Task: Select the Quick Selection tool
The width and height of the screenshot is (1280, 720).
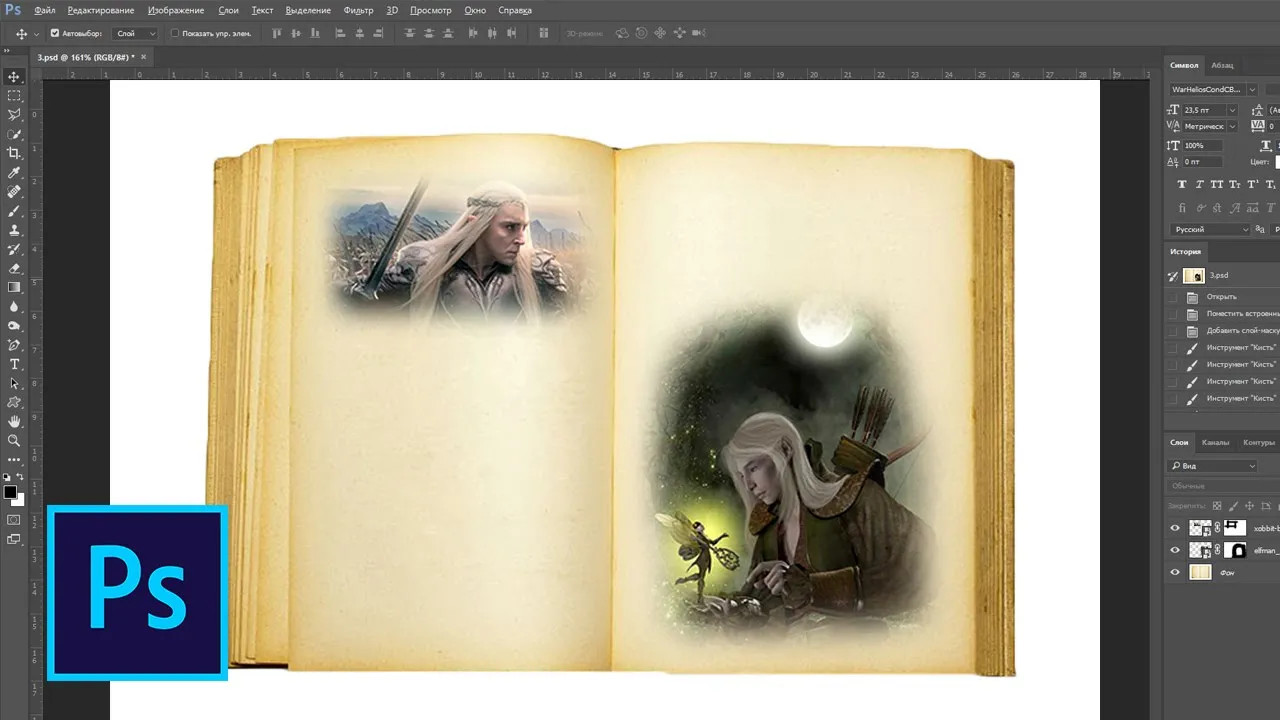Action: pos(14,134)
